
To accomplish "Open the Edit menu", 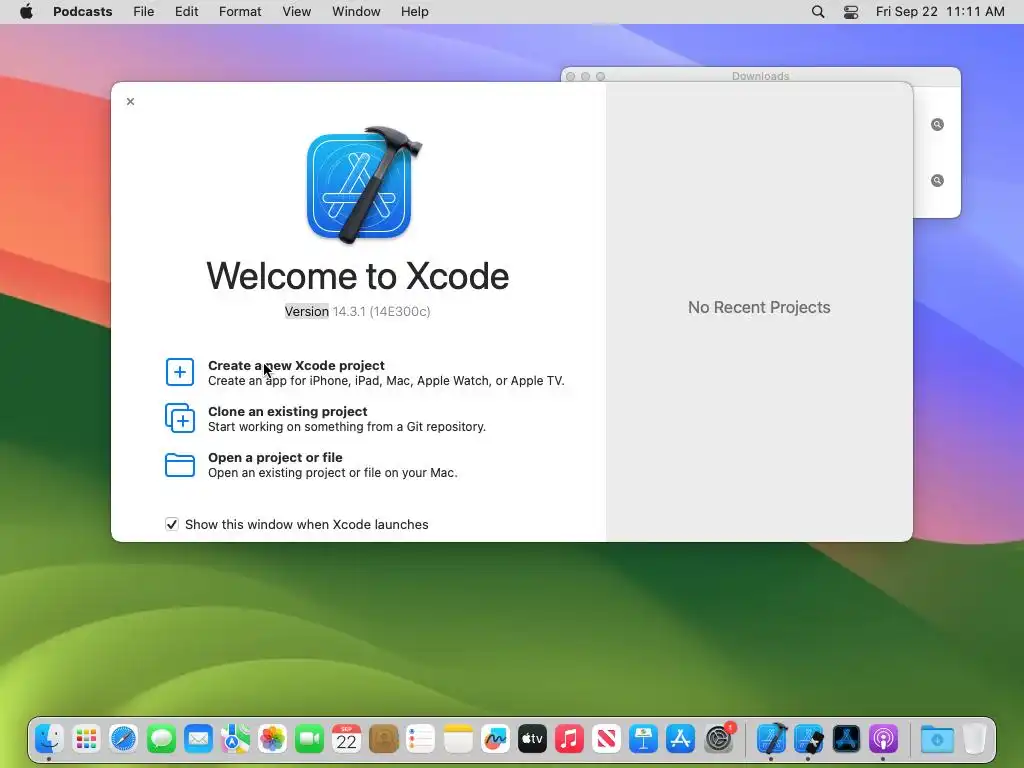I will [186, 12].
